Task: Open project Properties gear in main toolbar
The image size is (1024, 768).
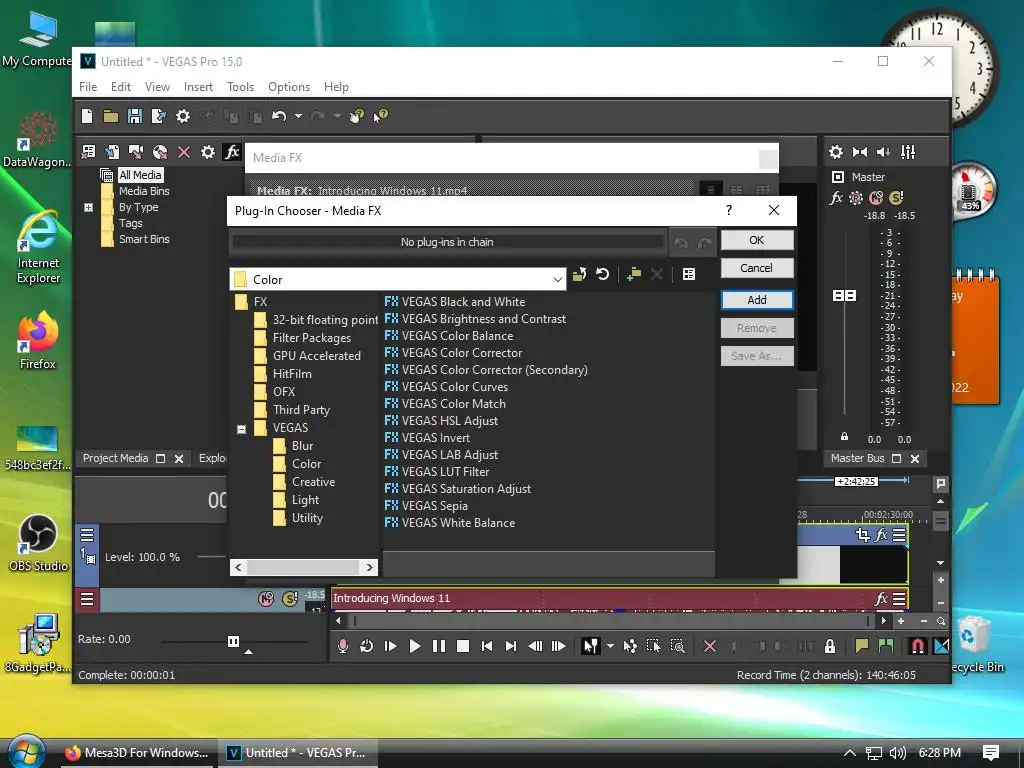Action: coord(183,116)
